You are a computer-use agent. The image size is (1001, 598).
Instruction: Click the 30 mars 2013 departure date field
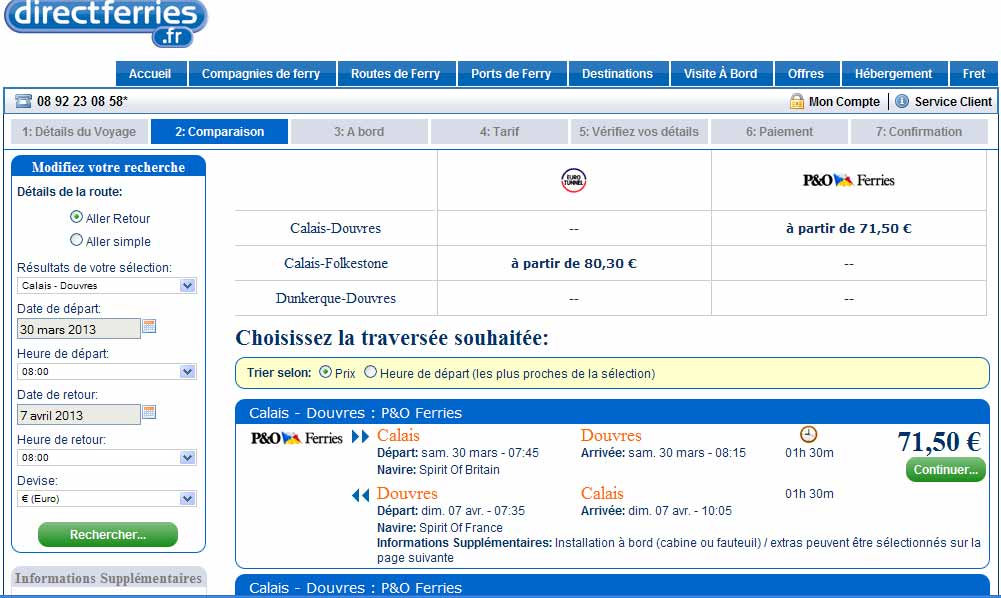coord(79,329)
